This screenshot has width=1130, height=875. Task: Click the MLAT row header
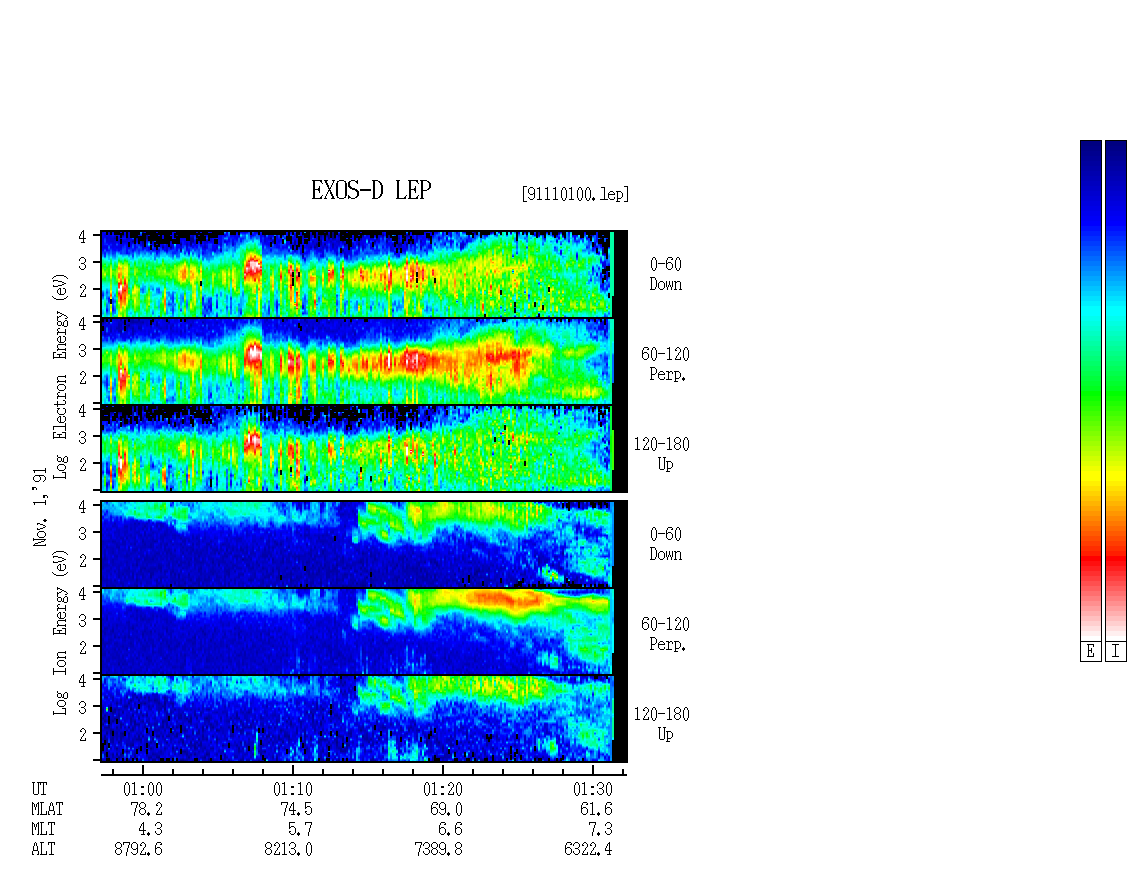[48, 809]
